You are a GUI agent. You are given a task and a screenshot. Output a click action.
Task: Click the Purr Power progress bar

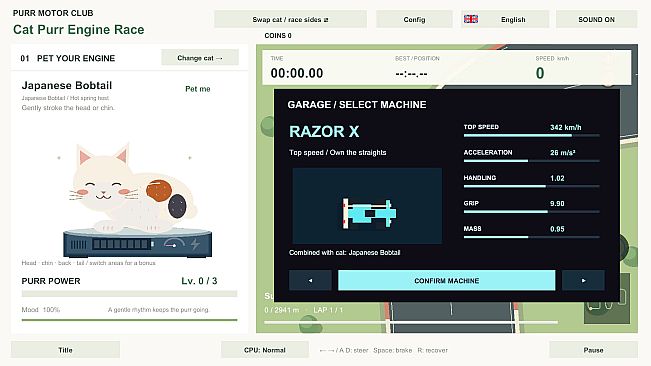[x=129, y=294]
